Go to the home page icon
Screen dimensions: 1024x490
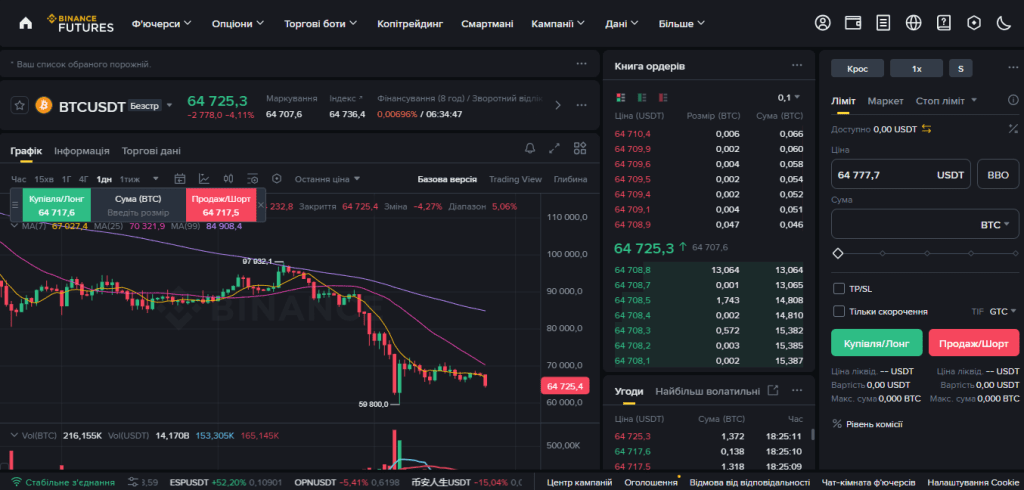pyautogui.click(x=25, y=24)
